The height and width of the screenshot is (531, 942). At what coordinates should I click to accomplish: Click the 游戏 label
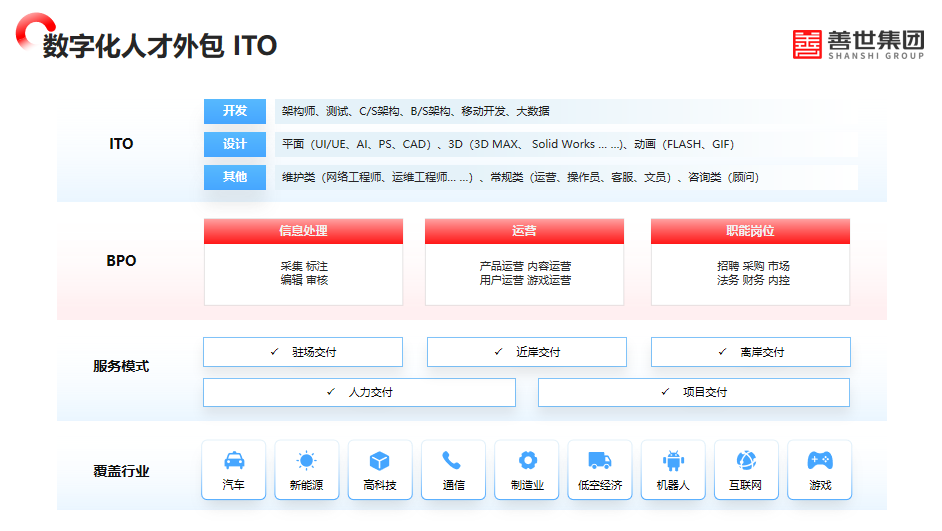pos(820,485)
